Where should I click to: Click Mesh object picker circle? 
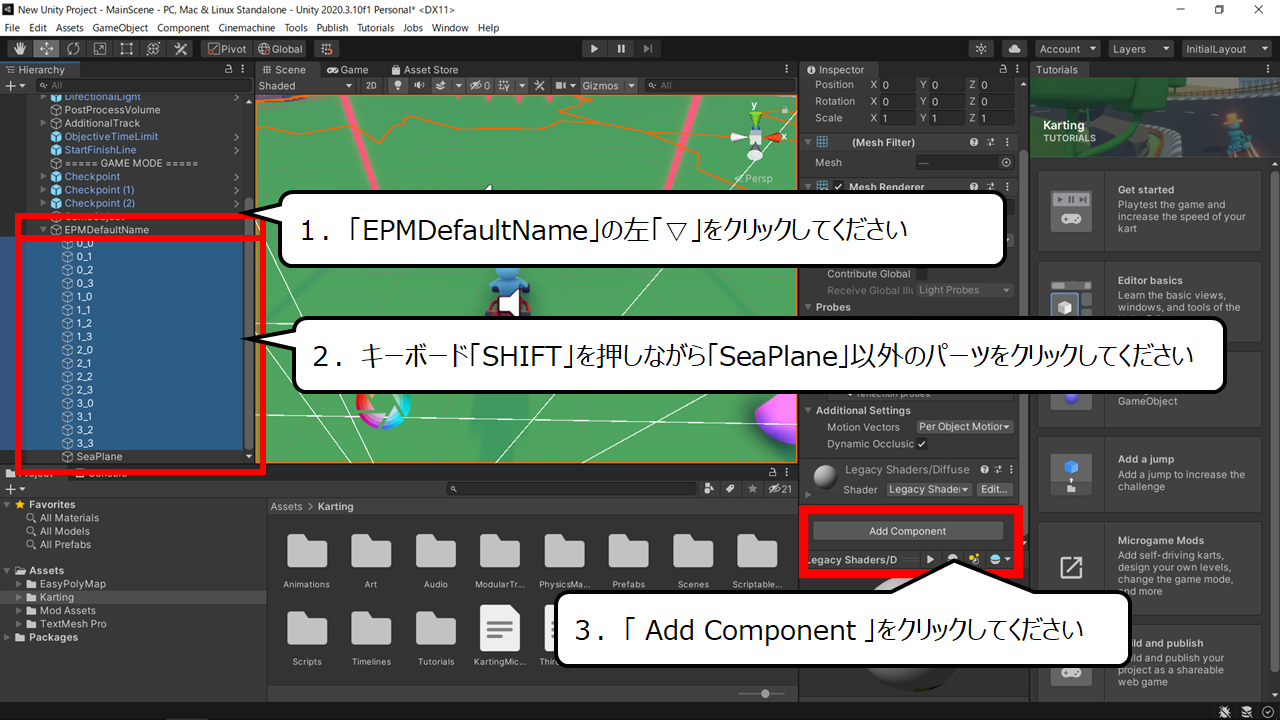[1006, 162]
